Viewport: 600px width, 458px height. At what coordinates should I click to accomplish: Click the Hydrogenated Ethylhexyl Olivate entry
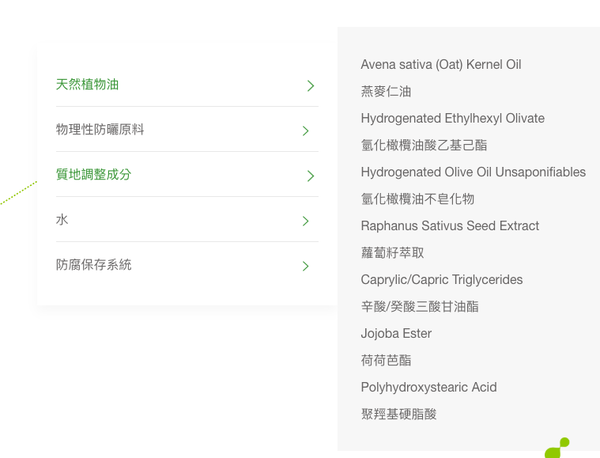453,118
